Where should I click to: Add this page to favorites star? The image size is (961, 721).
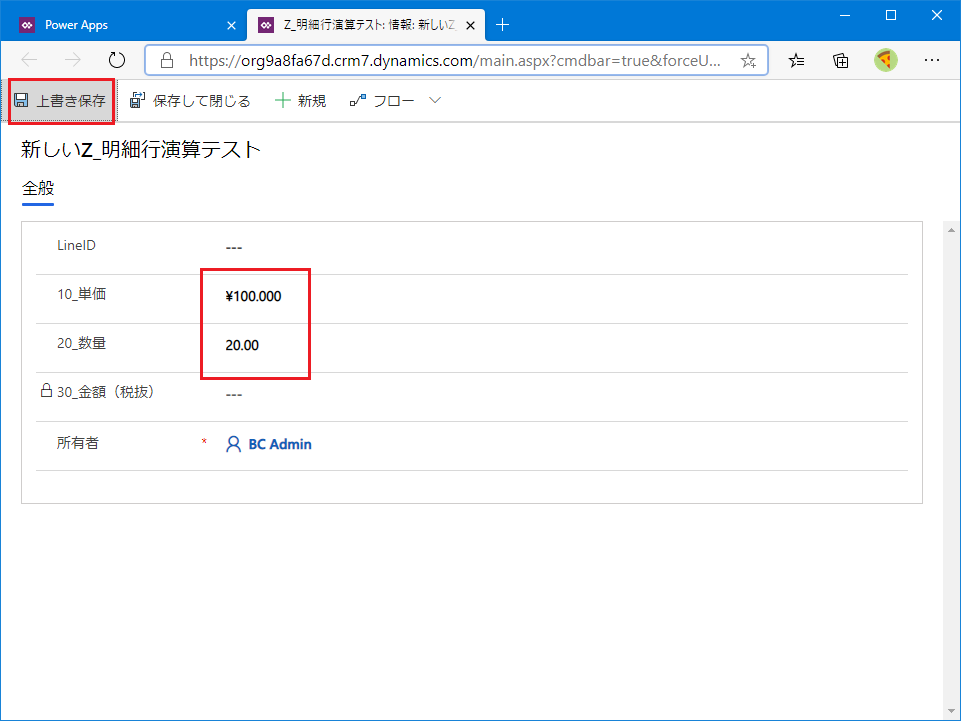click(748, 60)
